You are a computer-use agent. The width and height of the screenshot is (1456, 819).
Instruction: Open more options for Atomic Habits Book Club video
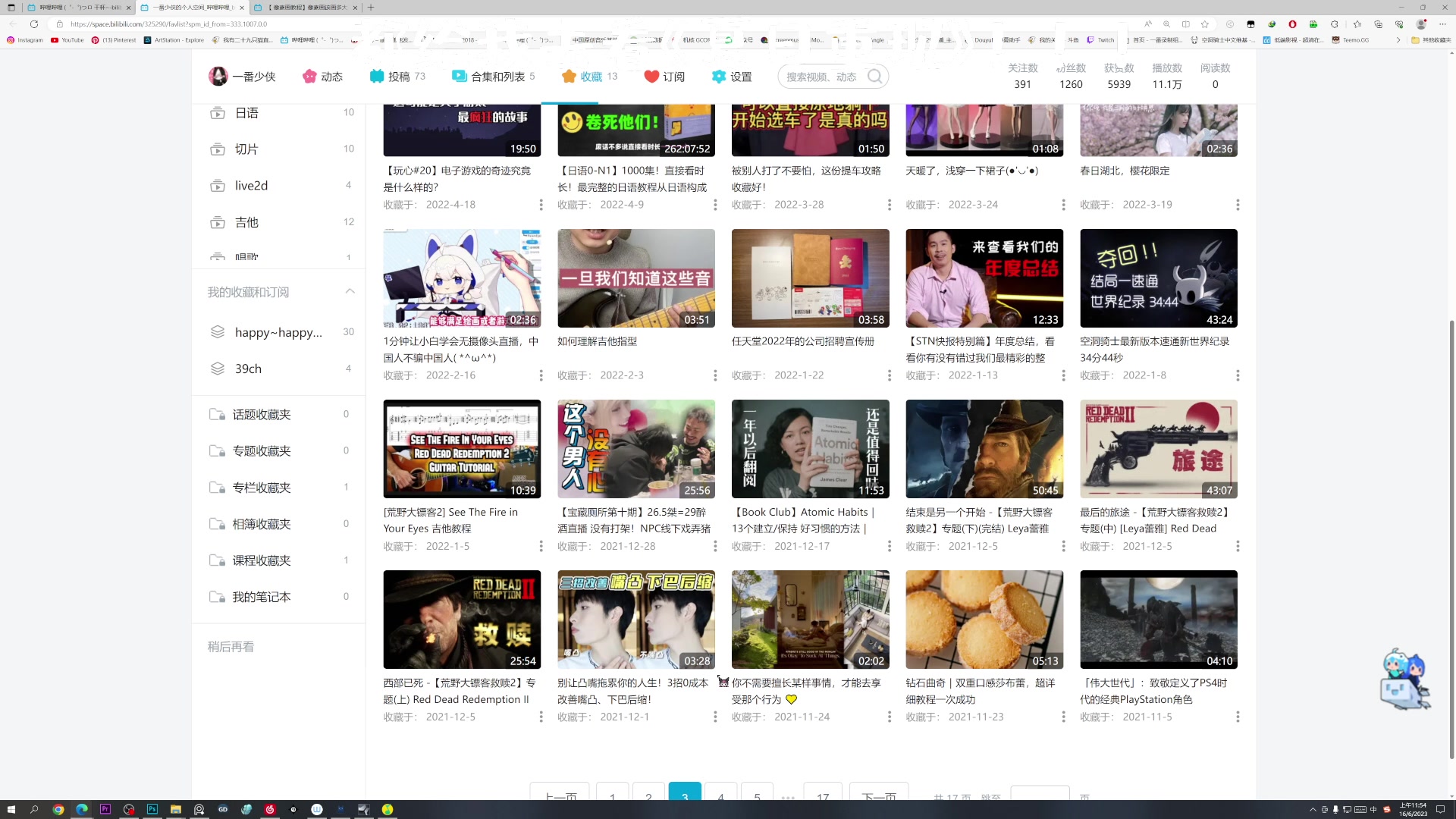pyautogui.click(x=890, y=546)
